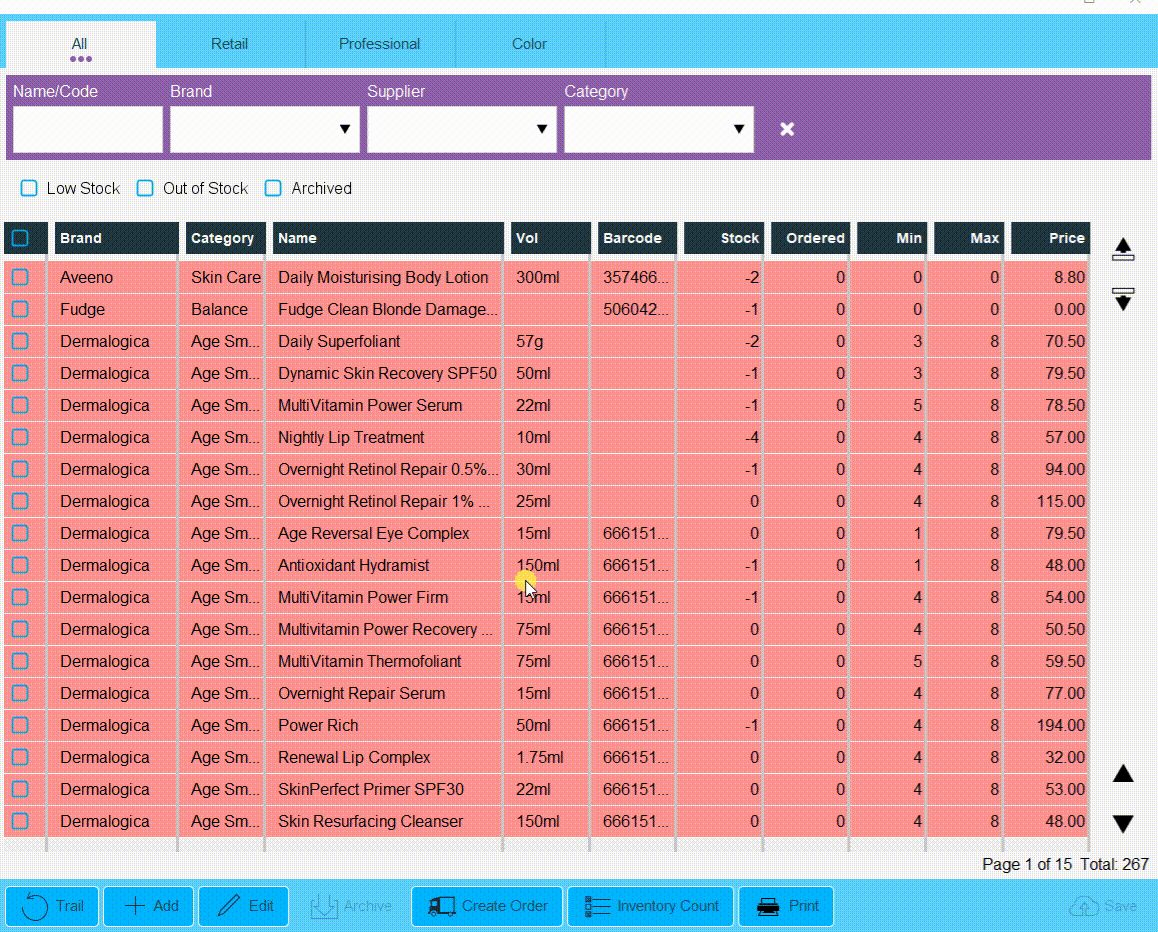Click the Page 1 of 15 indicator
1158x932 pixels.
[1027, 864]
